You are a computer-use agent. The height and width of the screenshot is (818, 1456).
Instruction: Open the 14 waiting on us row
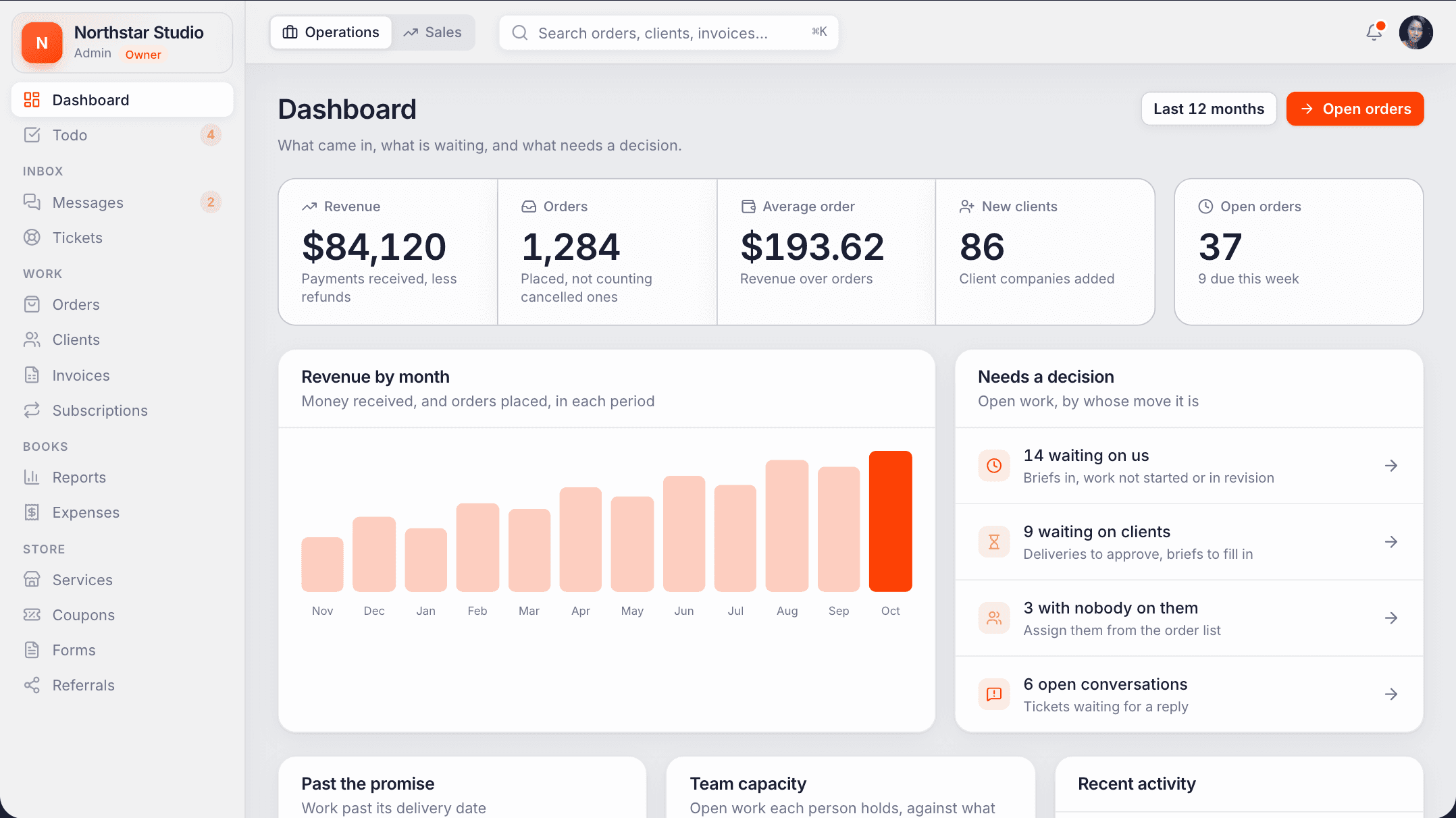pos(1189,466)
